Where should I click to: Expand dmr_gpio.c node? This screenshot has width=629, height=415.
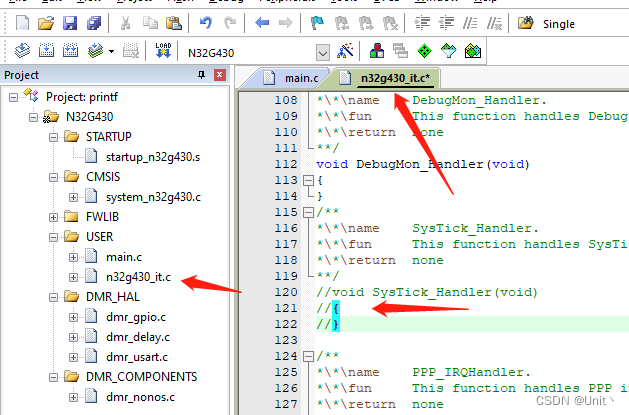(x=73, y=317)
